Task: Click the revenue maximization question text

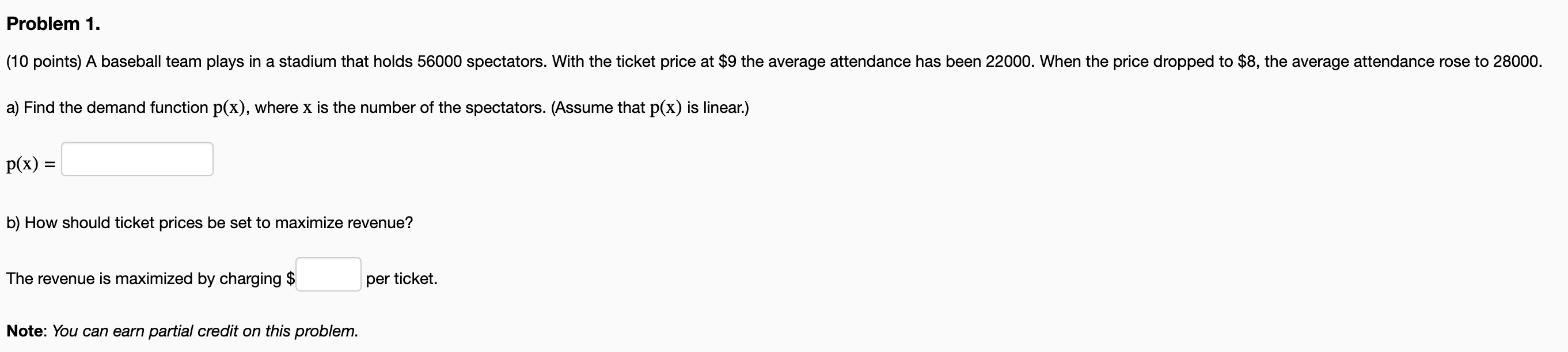Action: coord(210,223)
